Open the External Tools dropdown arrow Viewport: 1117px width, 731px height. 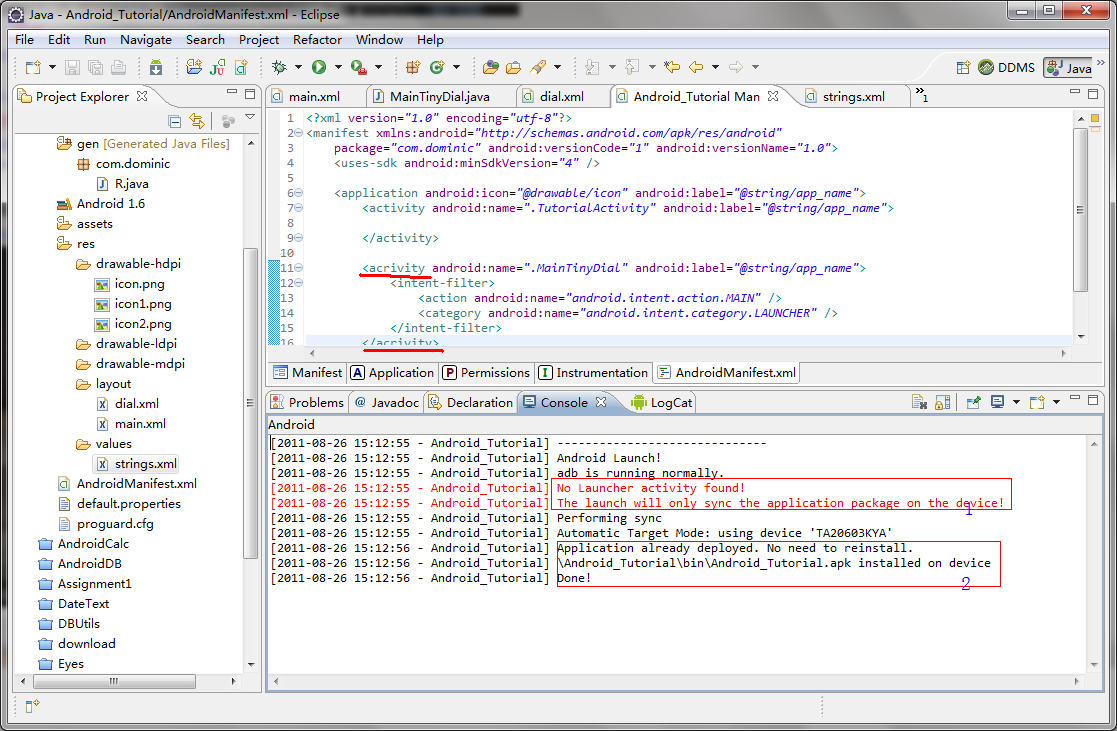[378, 67]
